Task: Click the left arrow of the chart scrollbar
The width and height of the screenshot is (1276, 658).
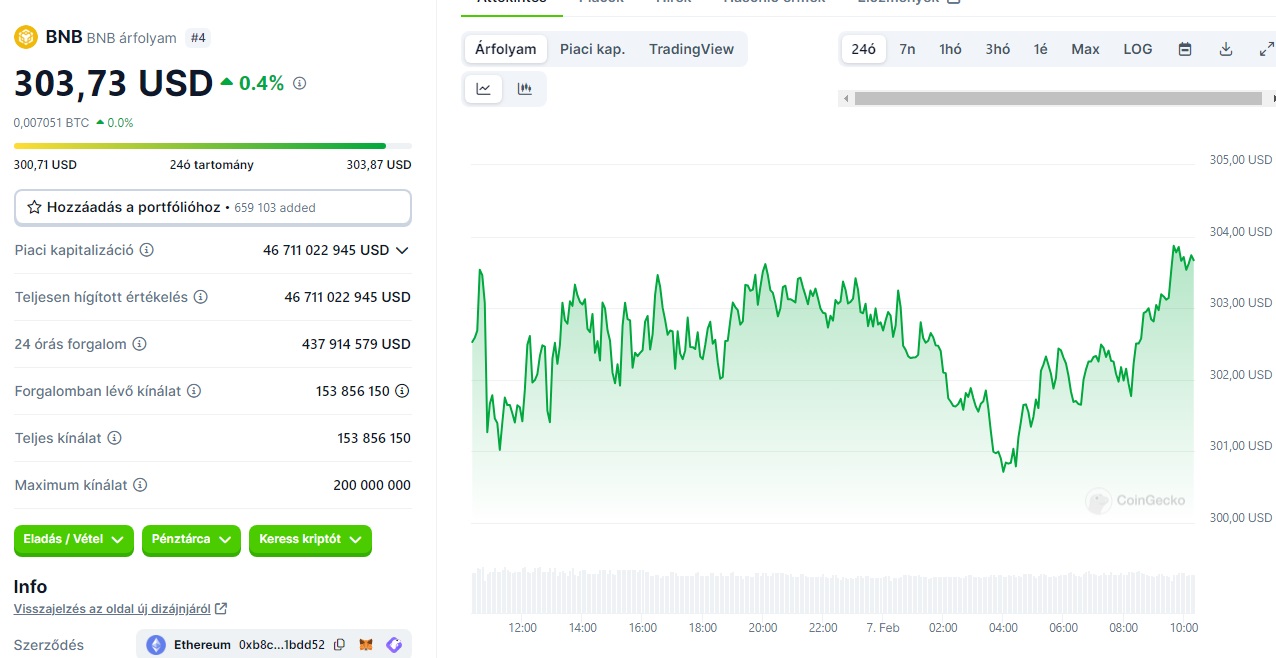Action: coord(846,98)
